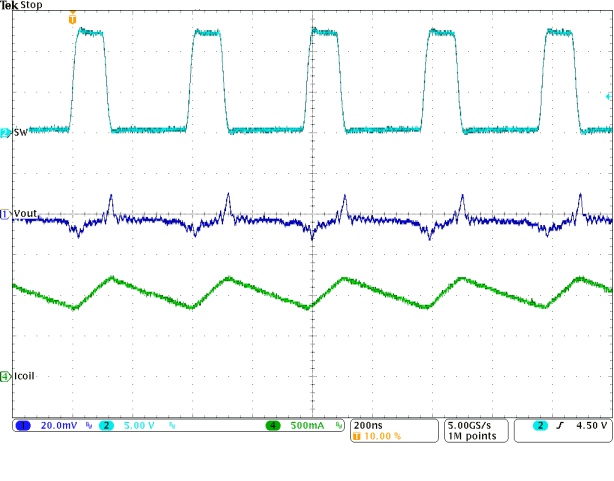Click the 5.00 V channel 2 scale value
The width and height of the screenshot is (614, 481).
click(x=138, y=425)
